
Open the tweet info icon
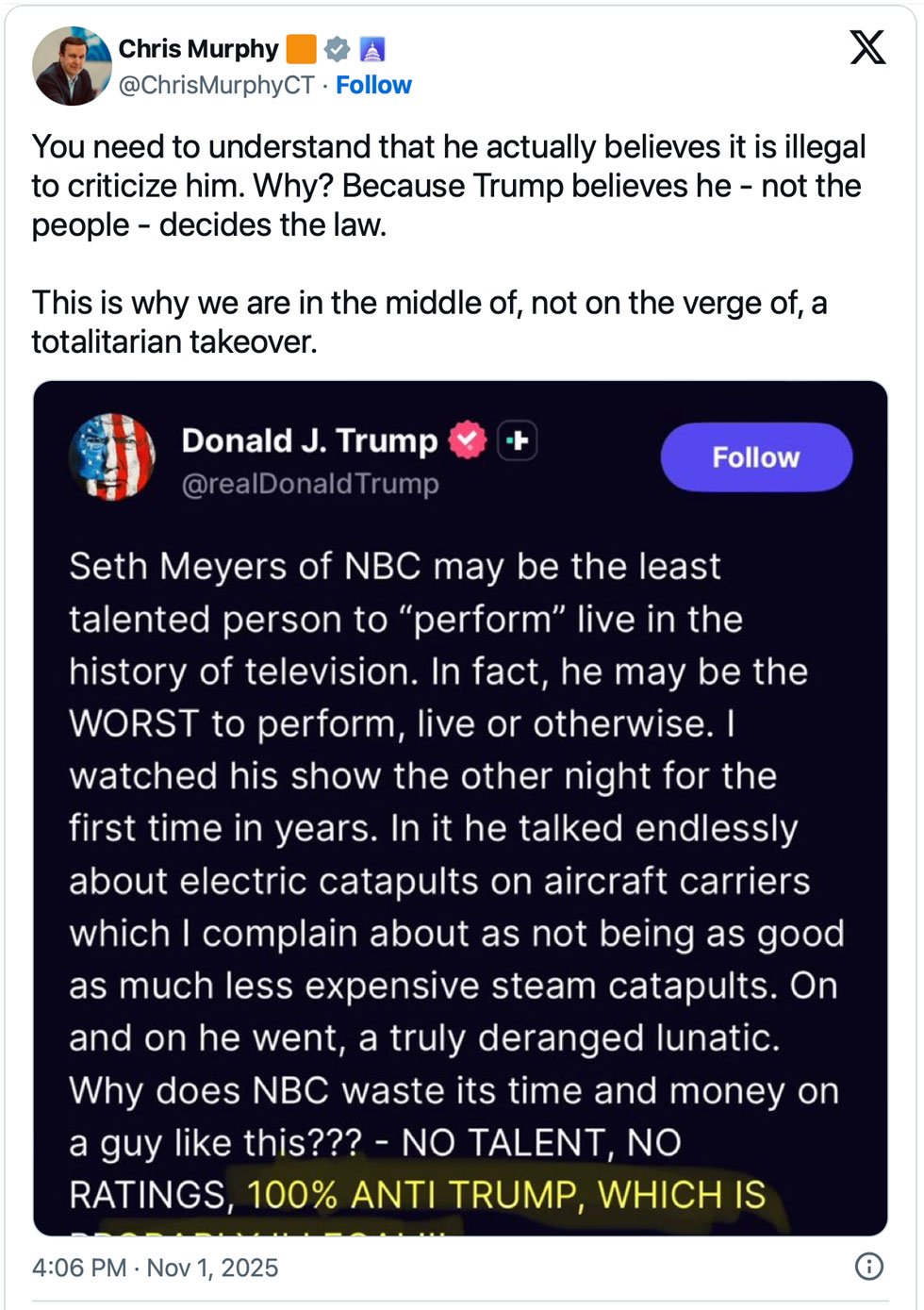coord(868,1266)
